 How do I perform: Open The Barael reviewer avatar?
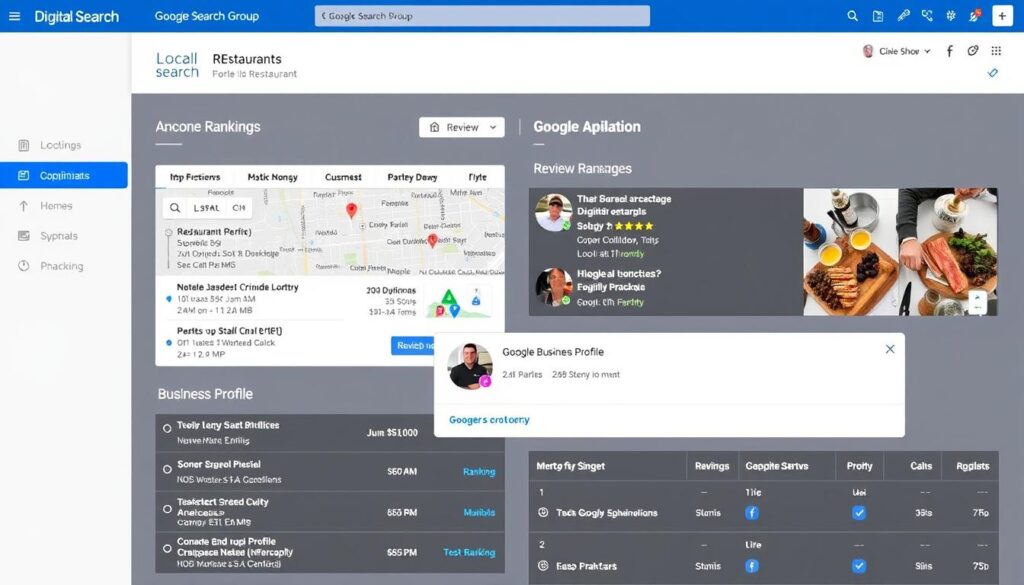pyautogui.click(x=553, y=212)
